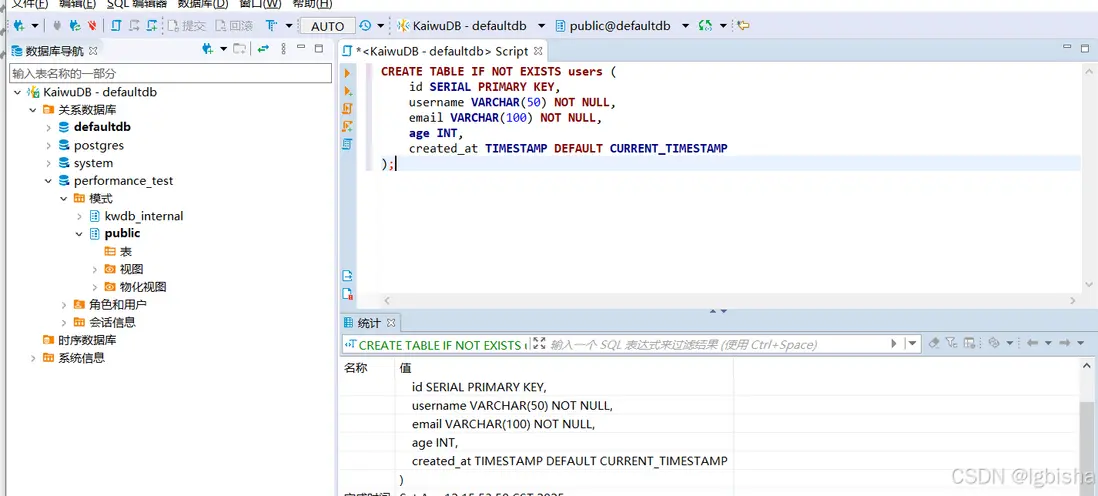
Task: Click the link with editor arrows icon
Action: pos(263,49)
